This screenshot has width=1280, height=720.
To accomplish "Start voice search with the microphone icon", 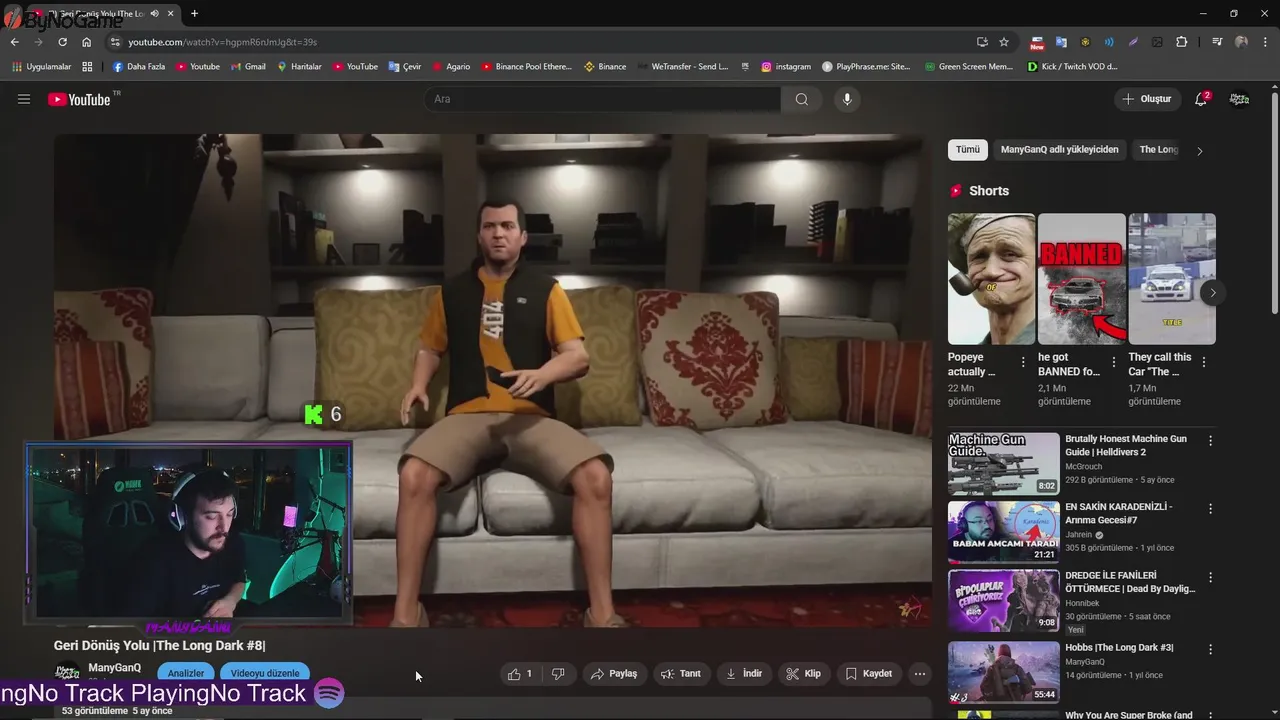I will (847, 99).
